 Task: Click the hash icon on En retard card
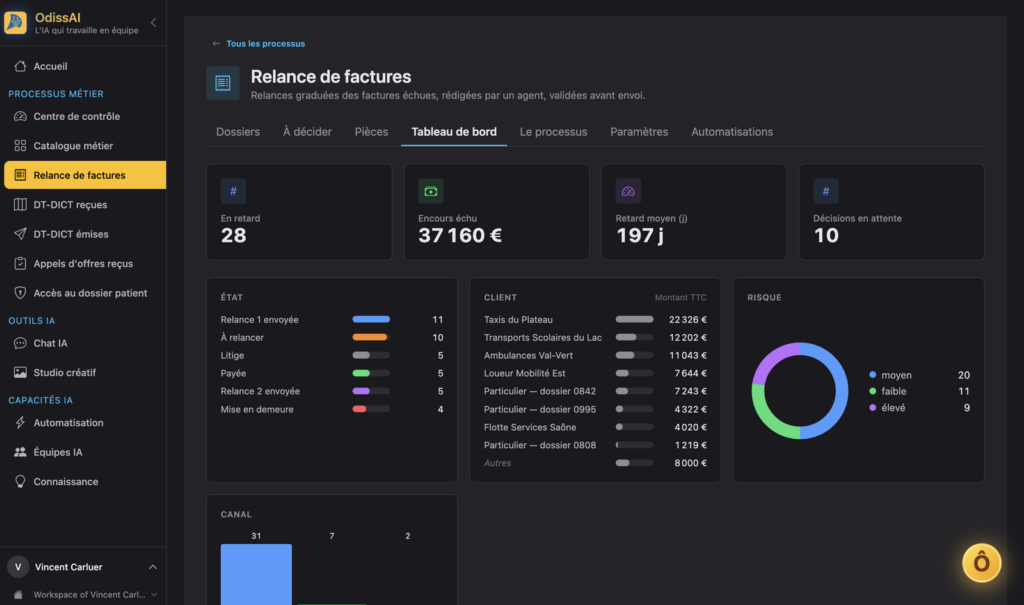point(233,191)
